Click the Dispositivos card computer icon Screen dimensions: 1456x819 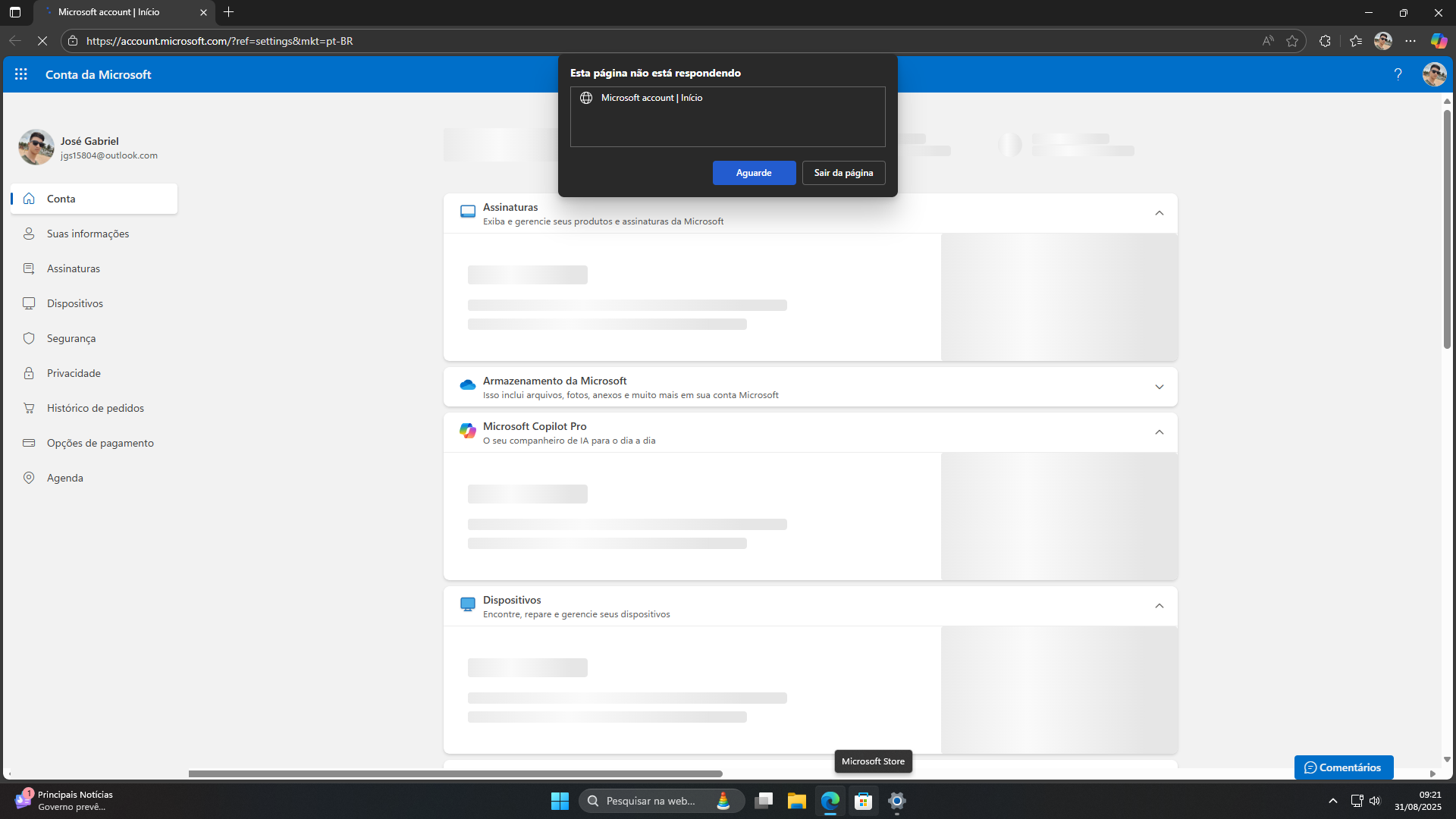pos(468,604)
